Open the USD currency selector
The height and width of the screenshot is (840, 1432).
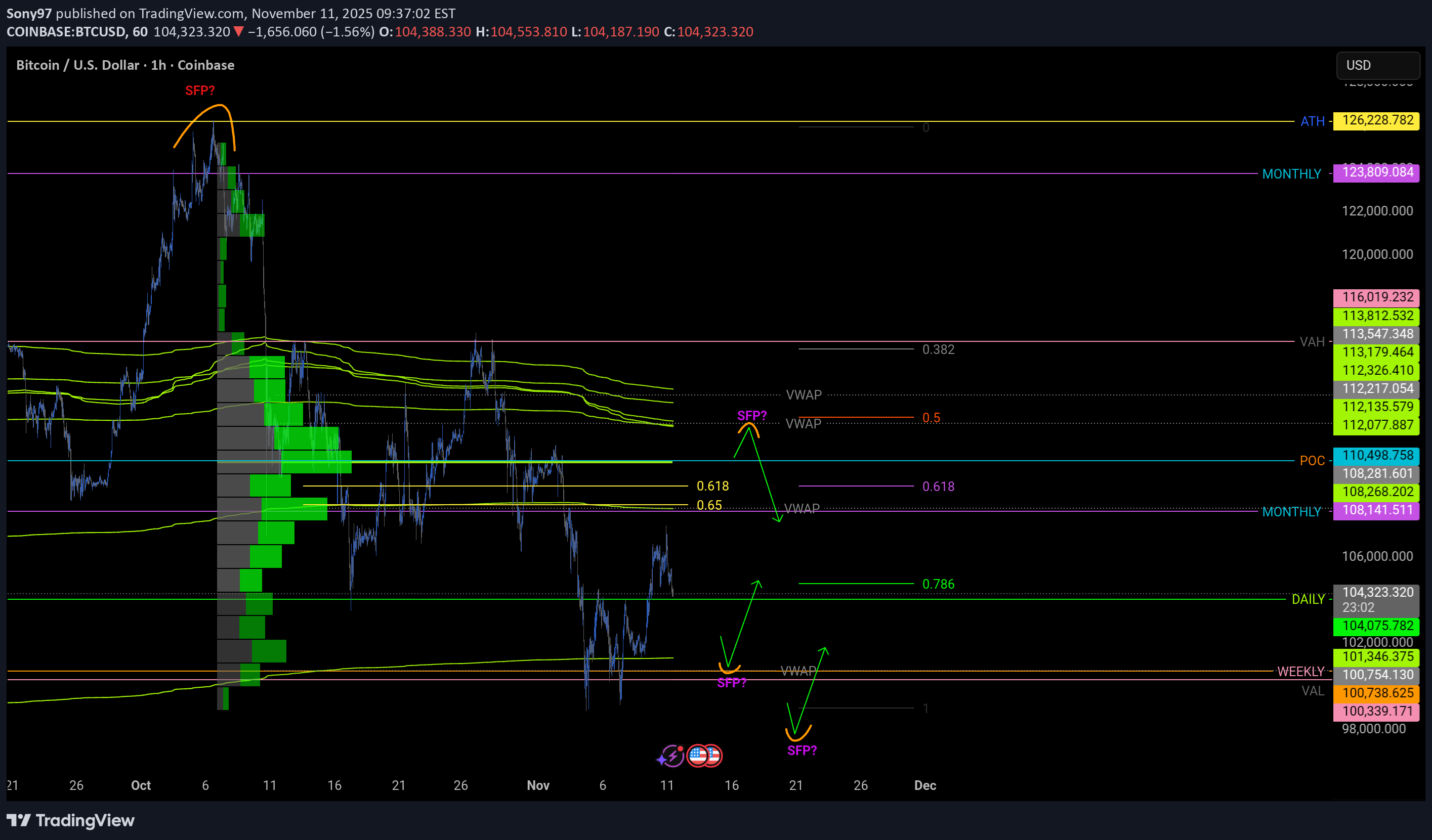coord(1377,65)
